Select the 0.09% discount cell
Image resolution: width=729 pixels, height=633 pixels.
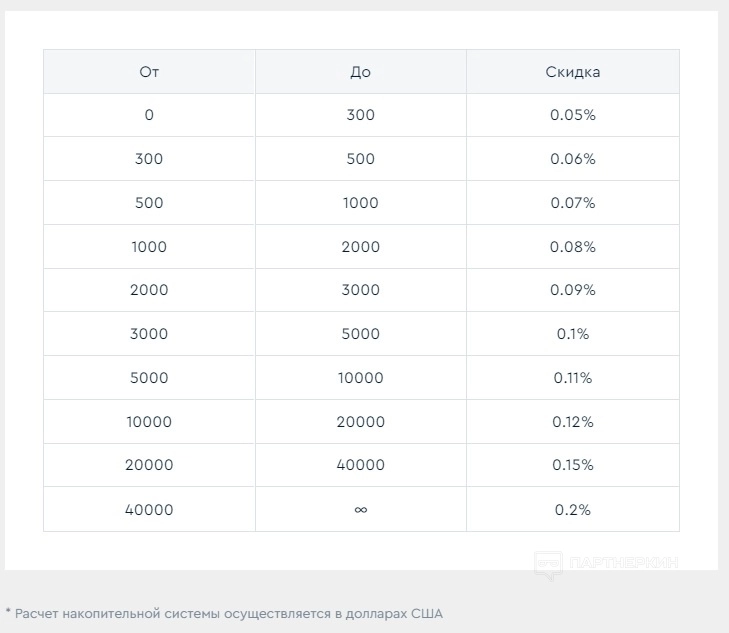pyautogui.click(x=573, y=290)
